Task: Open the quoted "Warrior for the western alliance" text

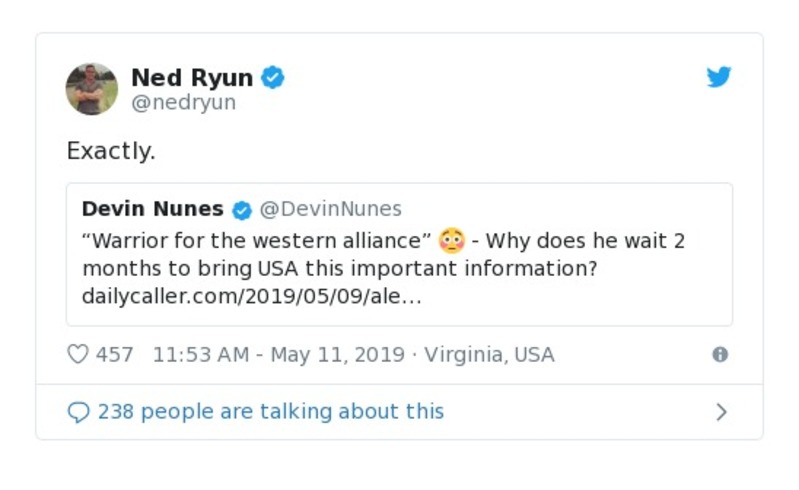Action: (256, 241)
